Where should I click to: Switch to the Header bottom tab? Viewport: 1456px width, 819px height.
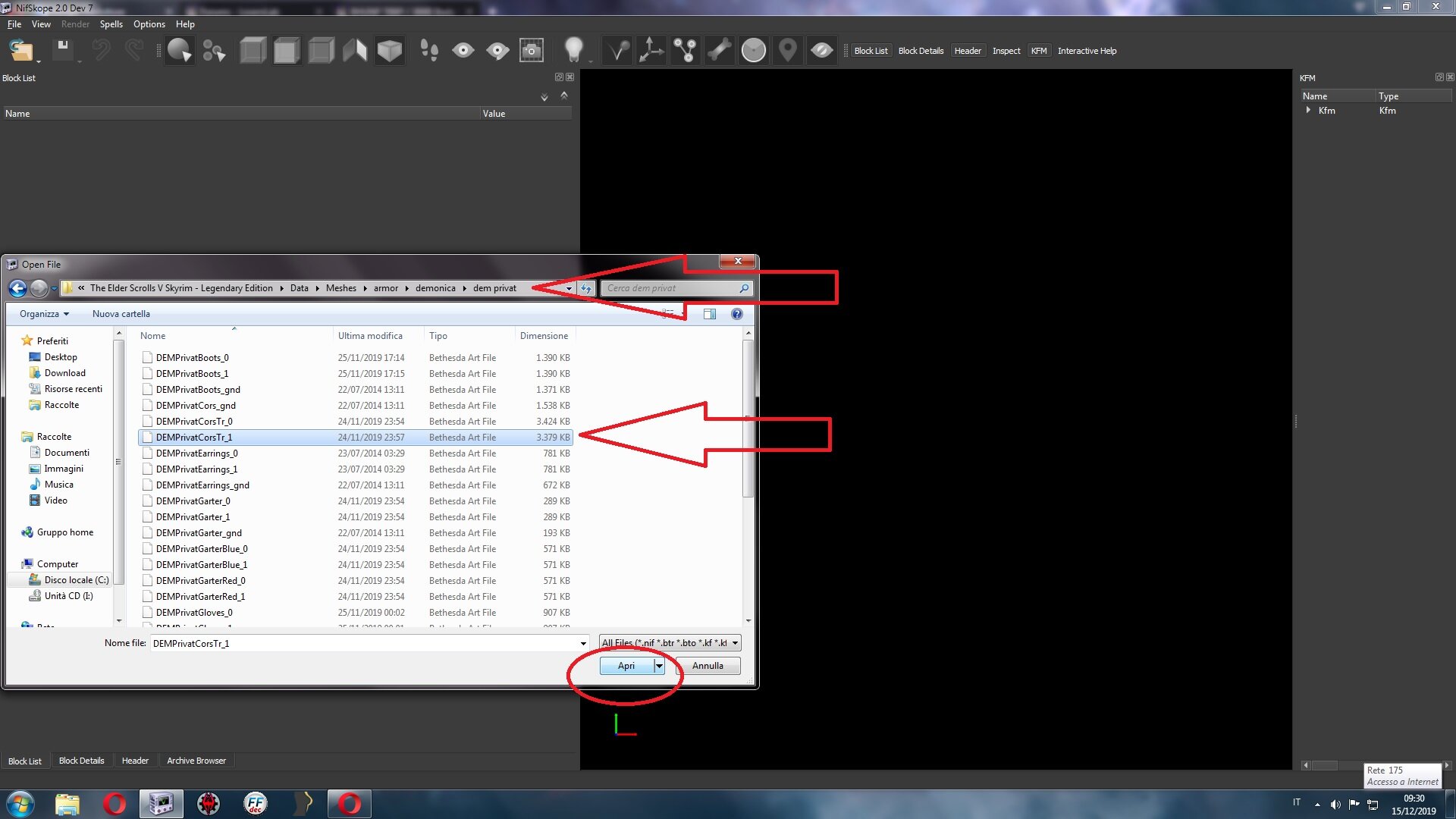coord(135,761)
